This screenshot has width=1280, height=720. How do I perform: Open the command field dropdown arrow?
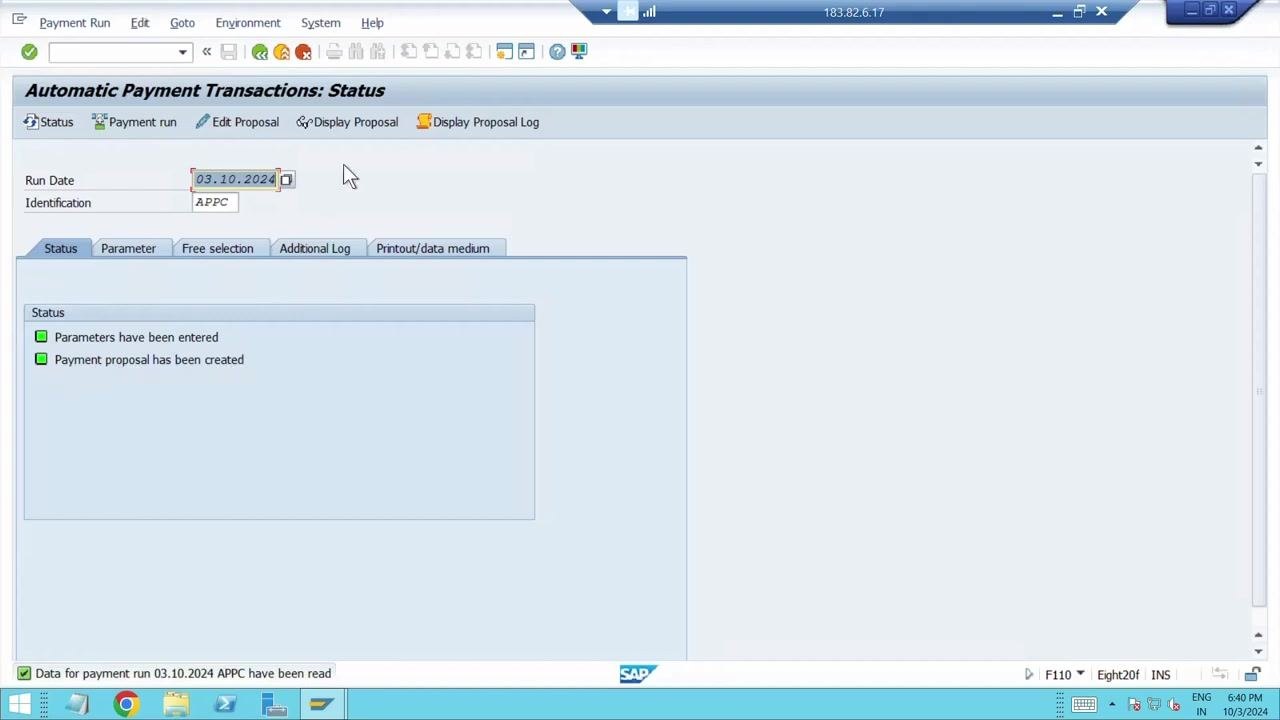pyautogui.click(x=182, y=52)
